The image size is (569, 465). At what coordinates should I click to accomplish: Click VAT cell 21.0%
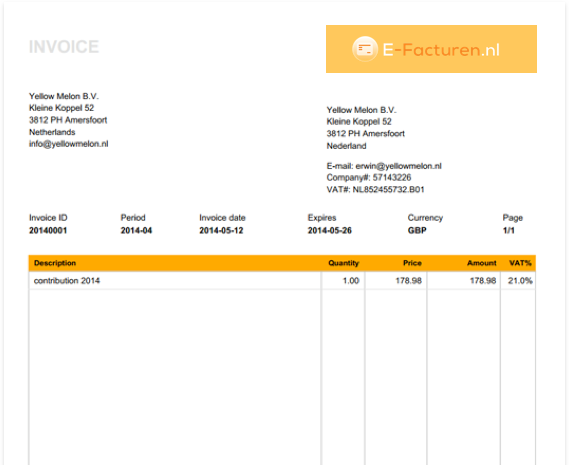tap(518, 281)
